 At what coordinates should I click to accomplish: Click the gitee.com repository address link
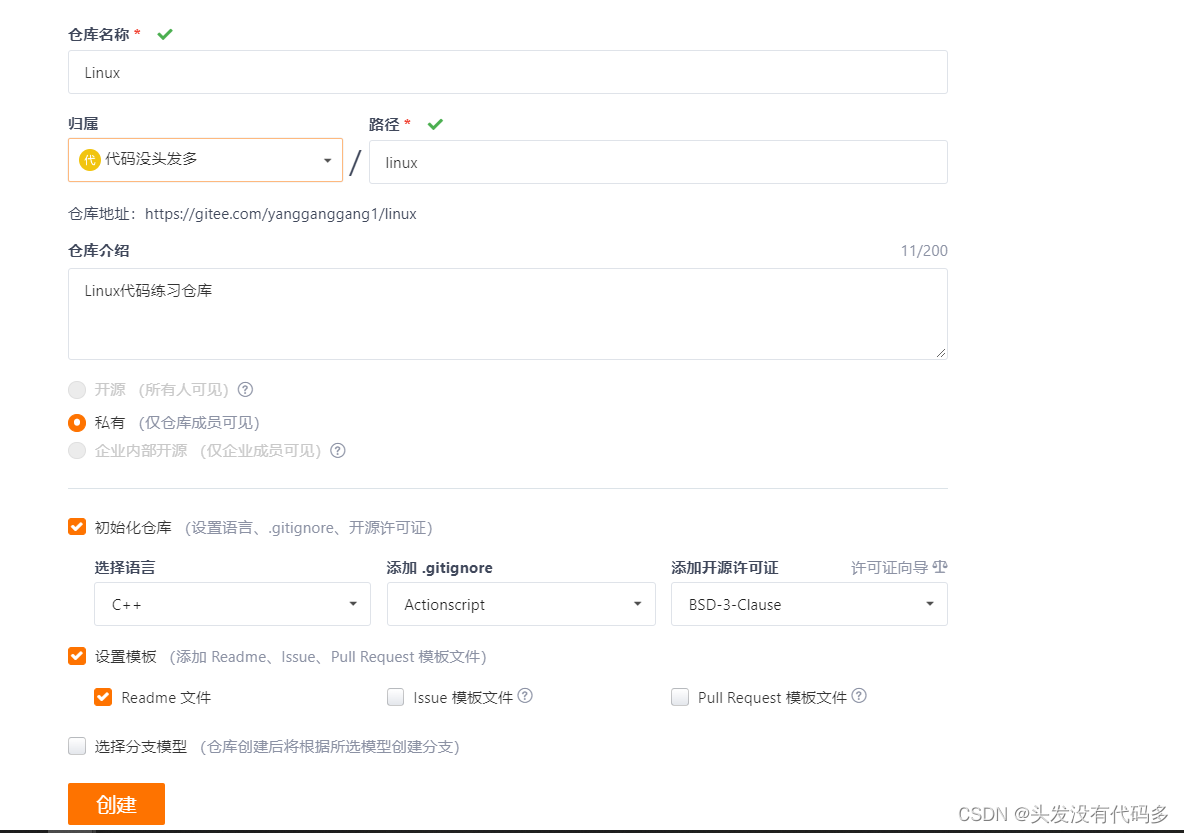[280, 213]
